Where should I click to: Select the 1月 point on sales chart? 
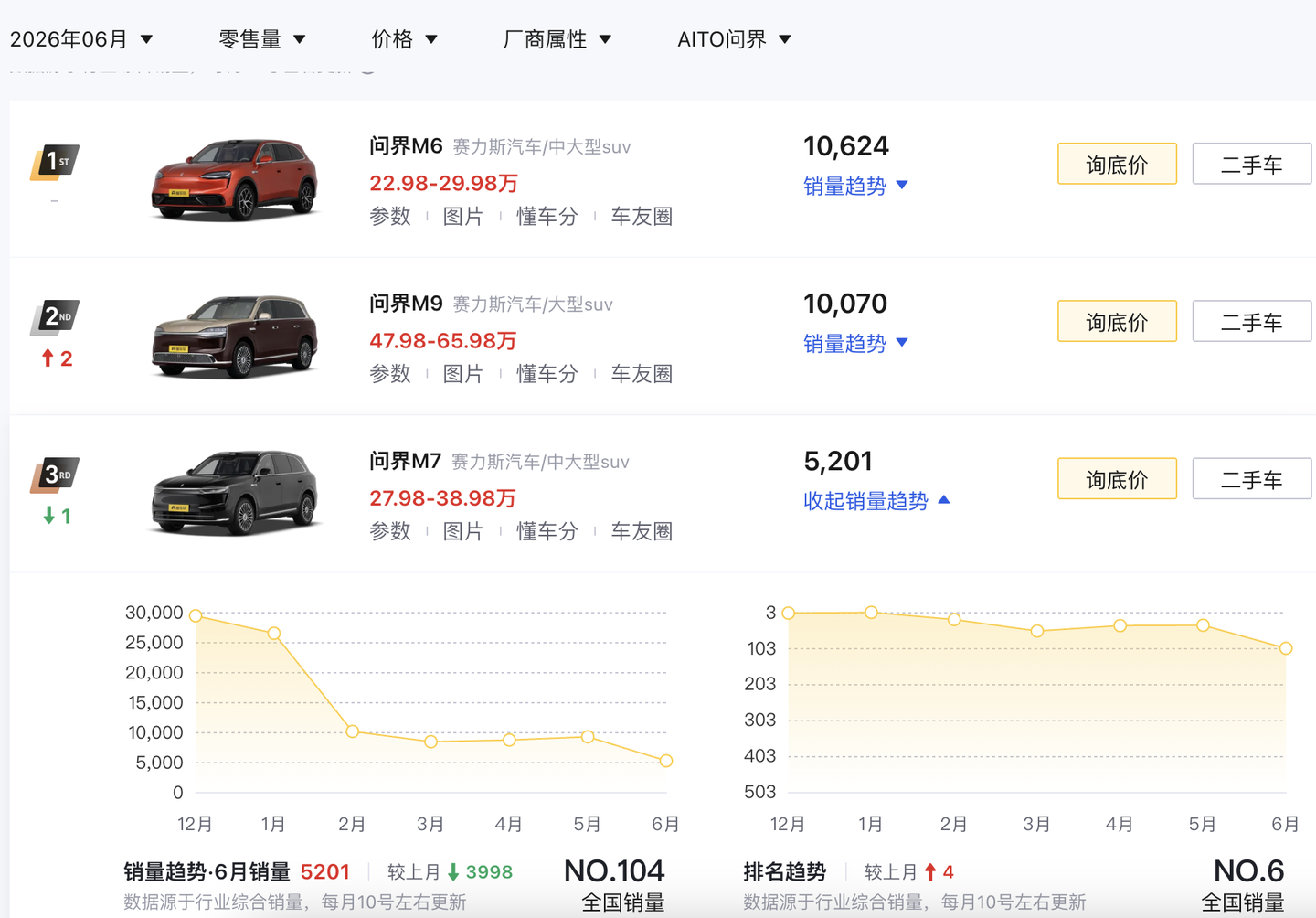[x=274, y=633]
